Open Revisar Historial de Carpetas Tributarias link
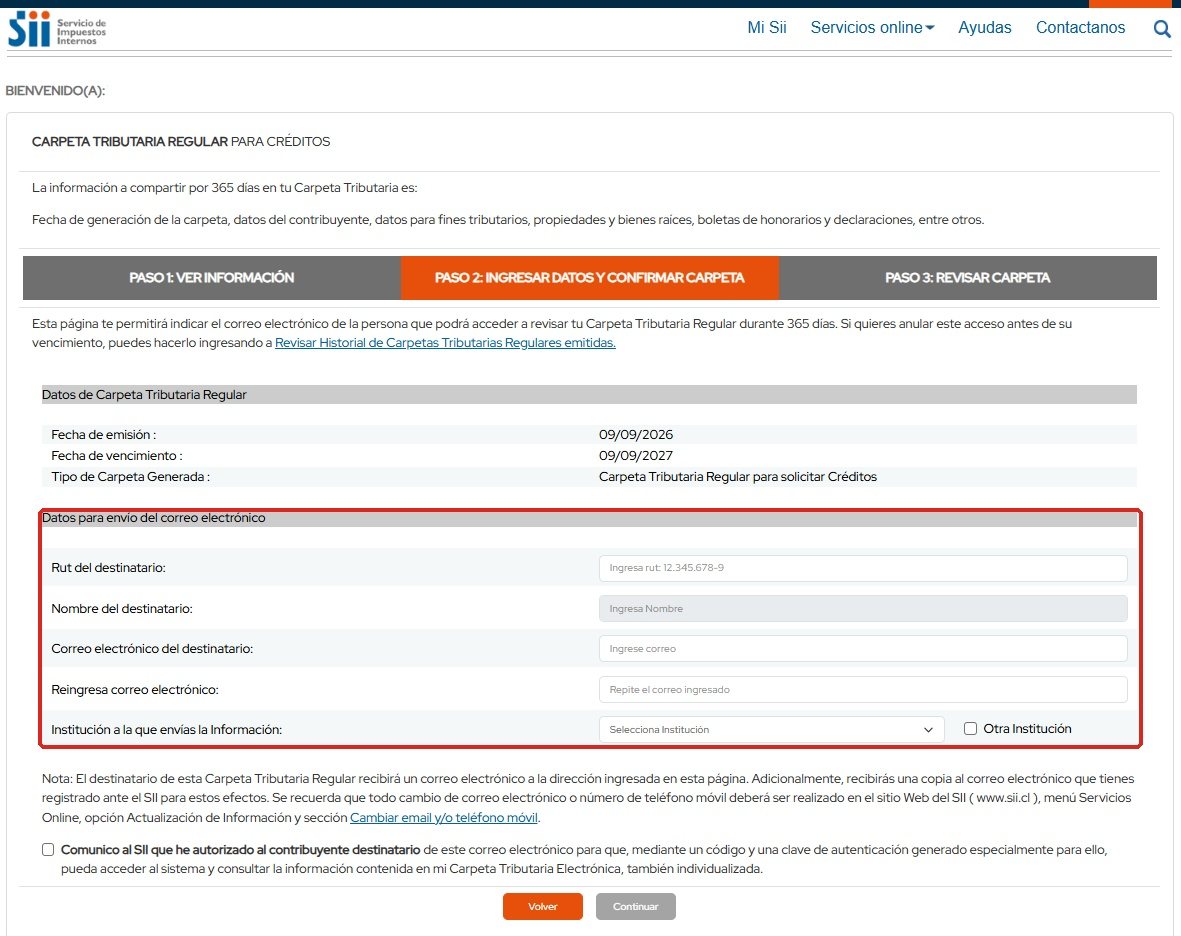The image size is (1181, 936). click(445, 343)
